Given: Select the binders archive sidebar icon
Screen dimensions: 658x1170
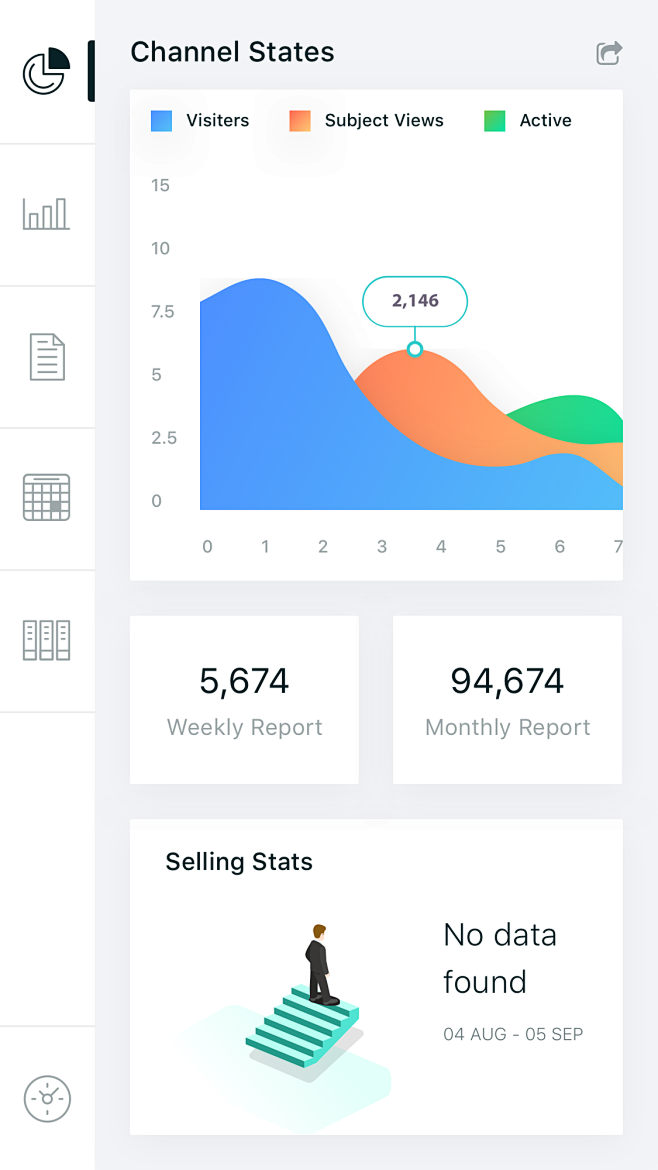Looking at the screenshot, I should [46, 640].
